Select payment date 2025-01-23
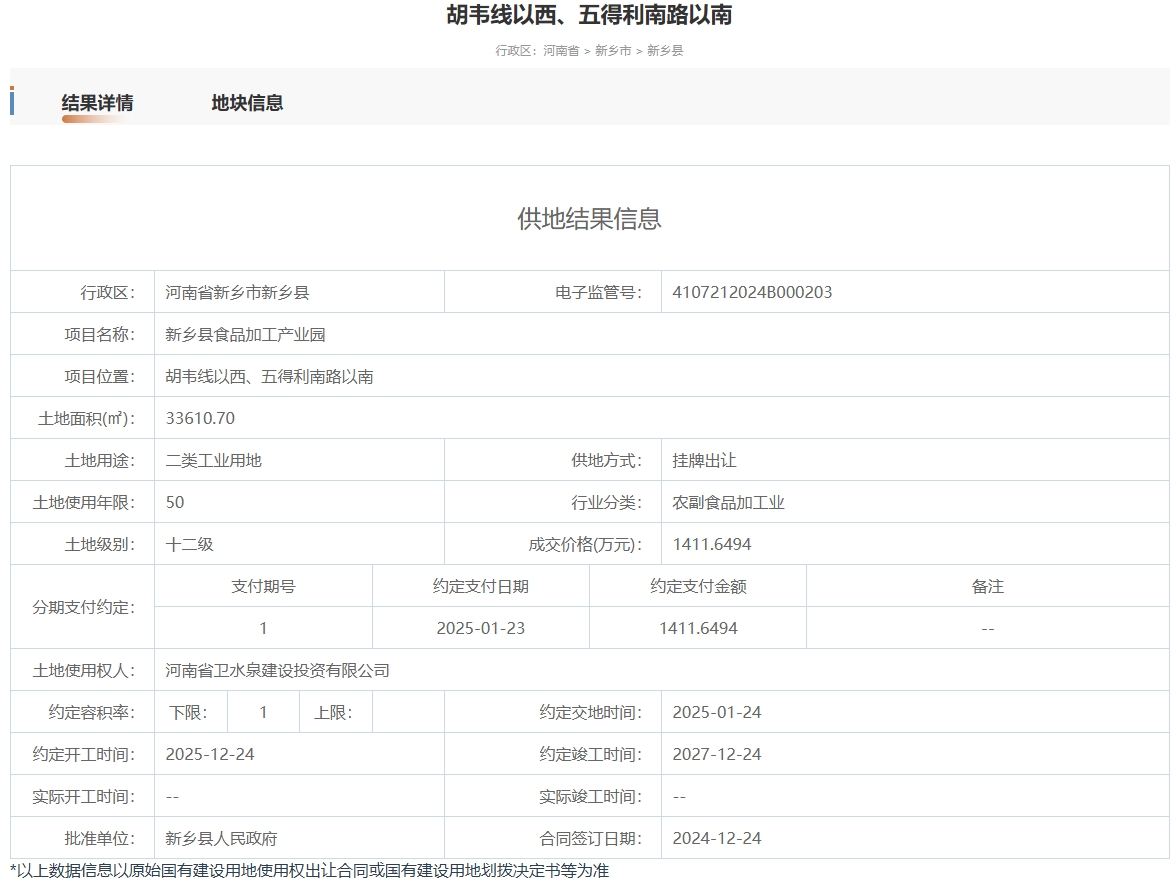This screenshot has width=1176, height=882. pyautogui.click(x=481, y=628)
